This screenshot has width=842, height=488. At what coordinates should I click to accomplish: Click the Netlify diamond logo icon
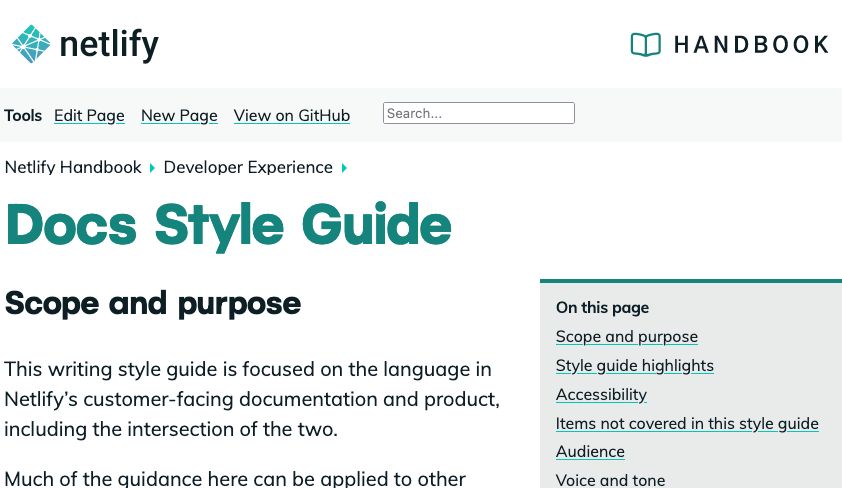31,44
